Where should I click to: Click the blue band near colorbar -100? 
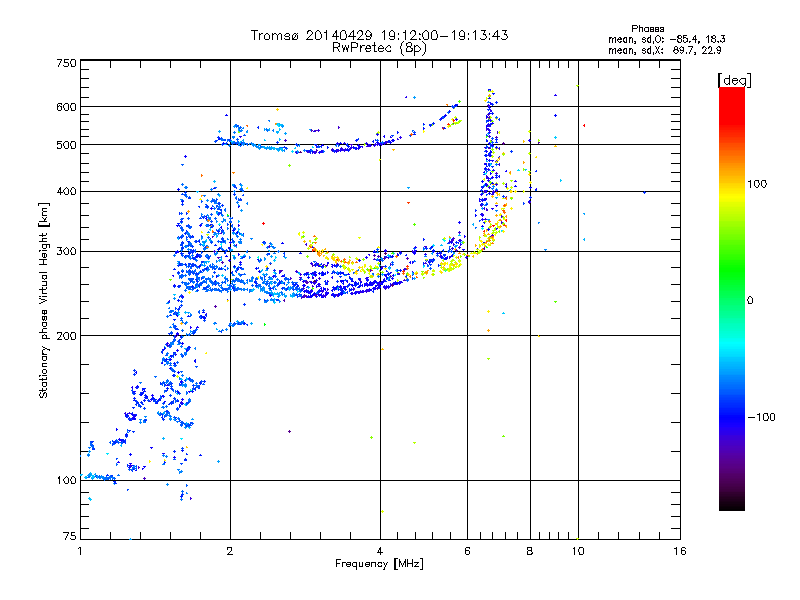click(732, 416)
